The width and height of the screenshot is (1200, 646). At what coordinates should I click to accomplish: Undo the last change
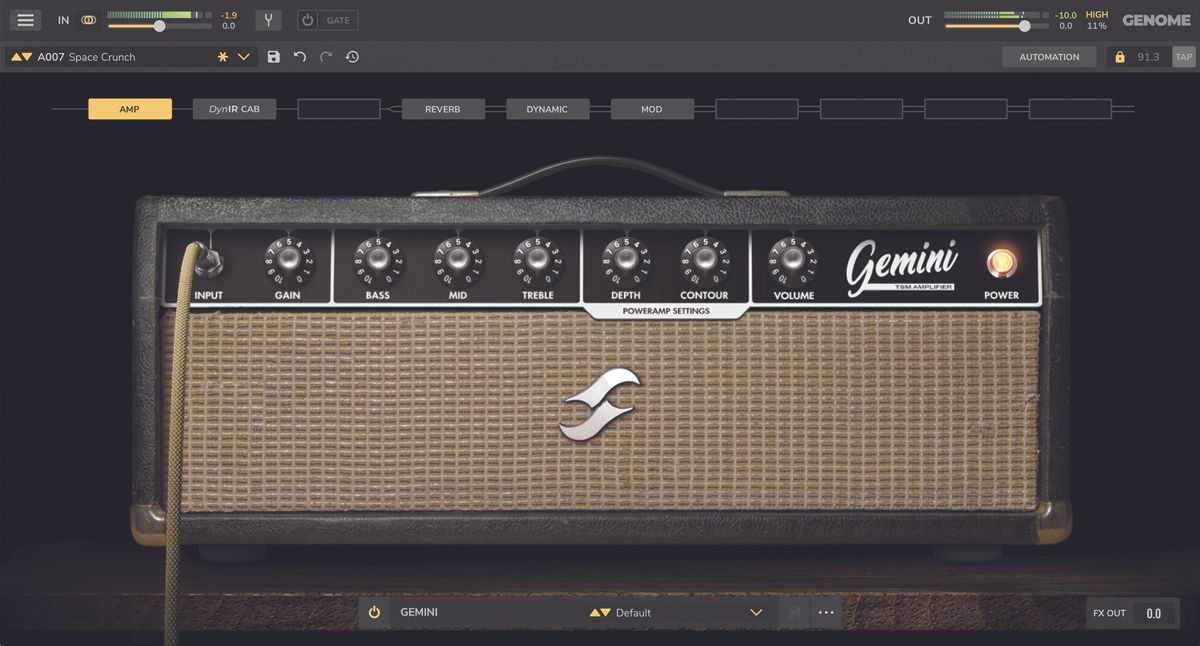click(x=298, y=57)
